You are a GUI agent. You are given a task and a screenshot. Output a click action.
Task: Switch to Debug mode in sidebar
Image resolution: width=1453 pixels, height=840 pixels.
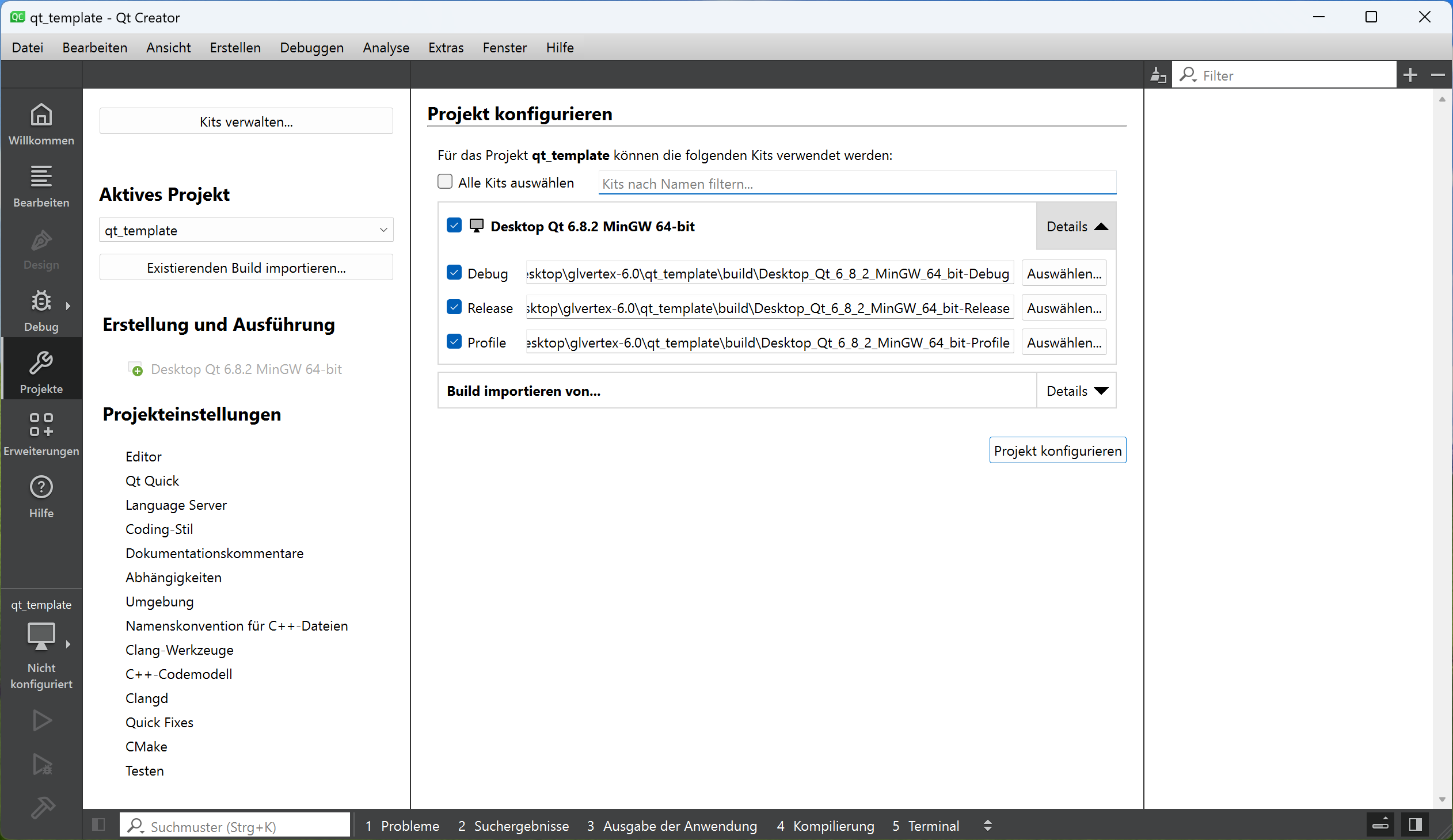click(x=41, y=310)
